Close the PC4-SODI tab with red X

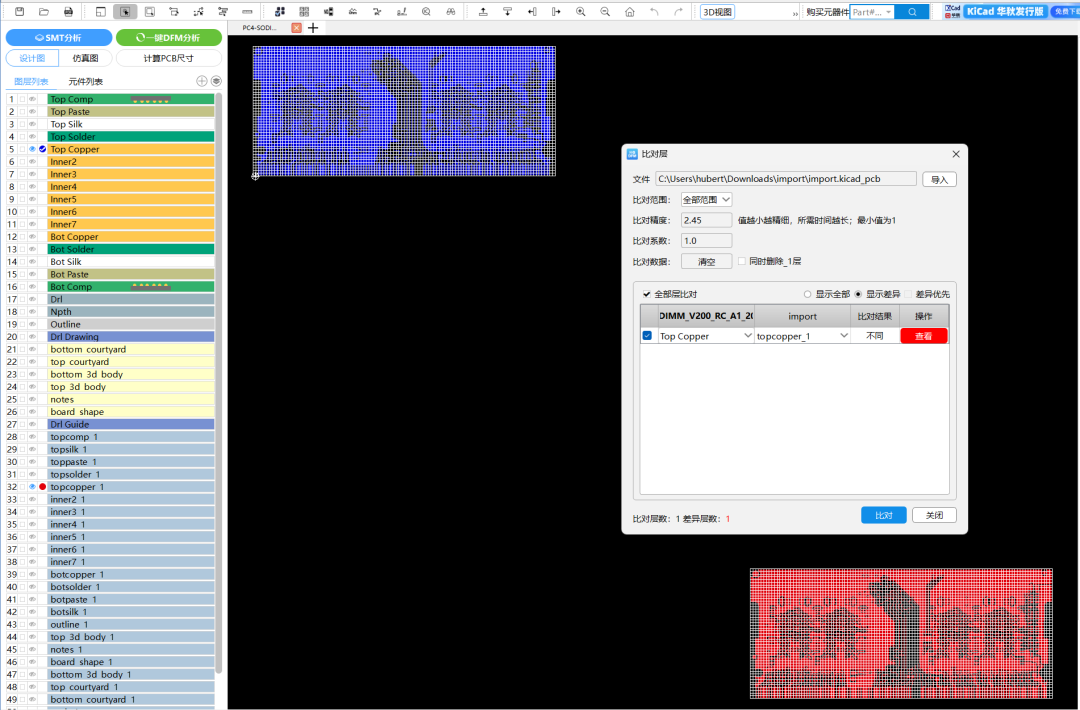click(x=296, y=28)
